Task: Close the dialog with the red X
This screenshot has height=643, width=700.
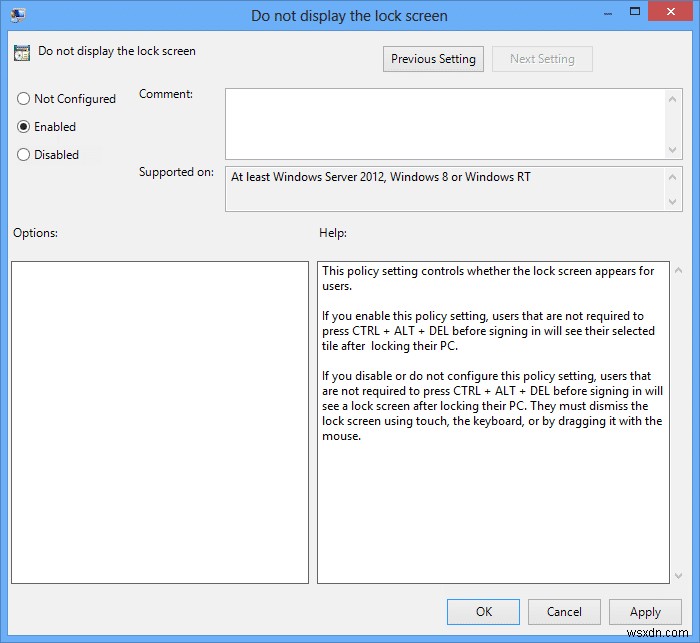Action: point(671,12)
